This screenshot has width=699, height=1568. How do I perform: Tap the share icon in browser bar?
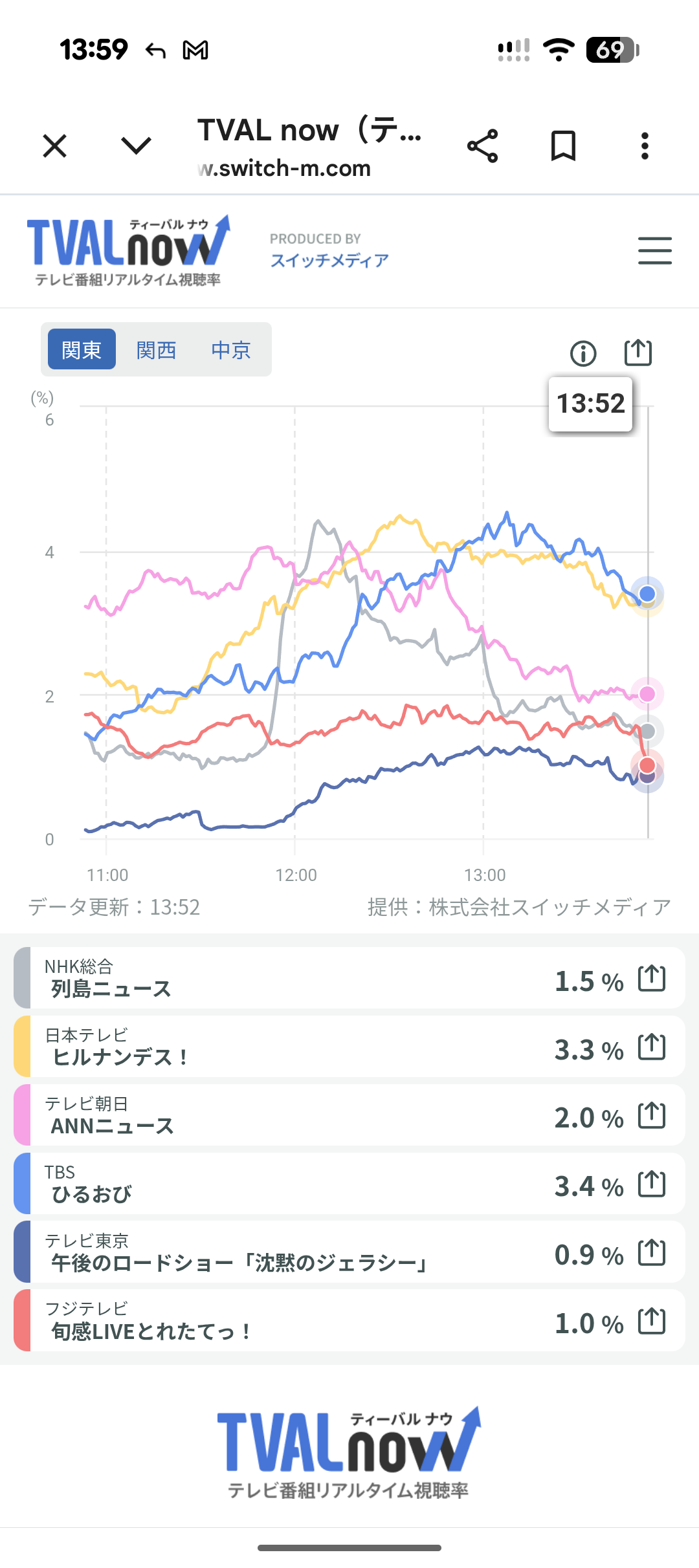(x=483, y=146)
